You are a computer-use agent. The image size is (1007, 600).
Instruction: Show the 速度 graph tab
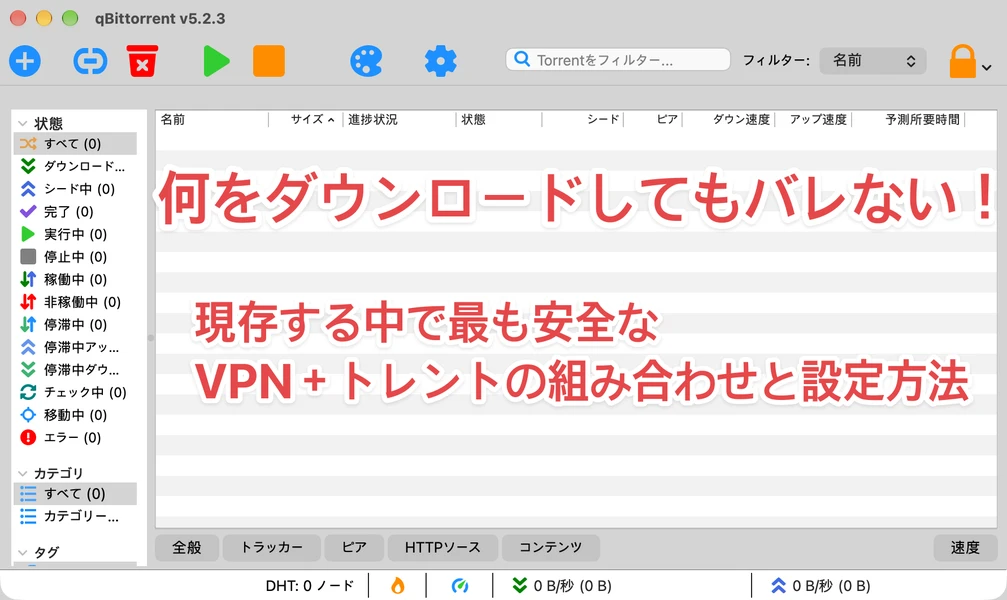965,547
